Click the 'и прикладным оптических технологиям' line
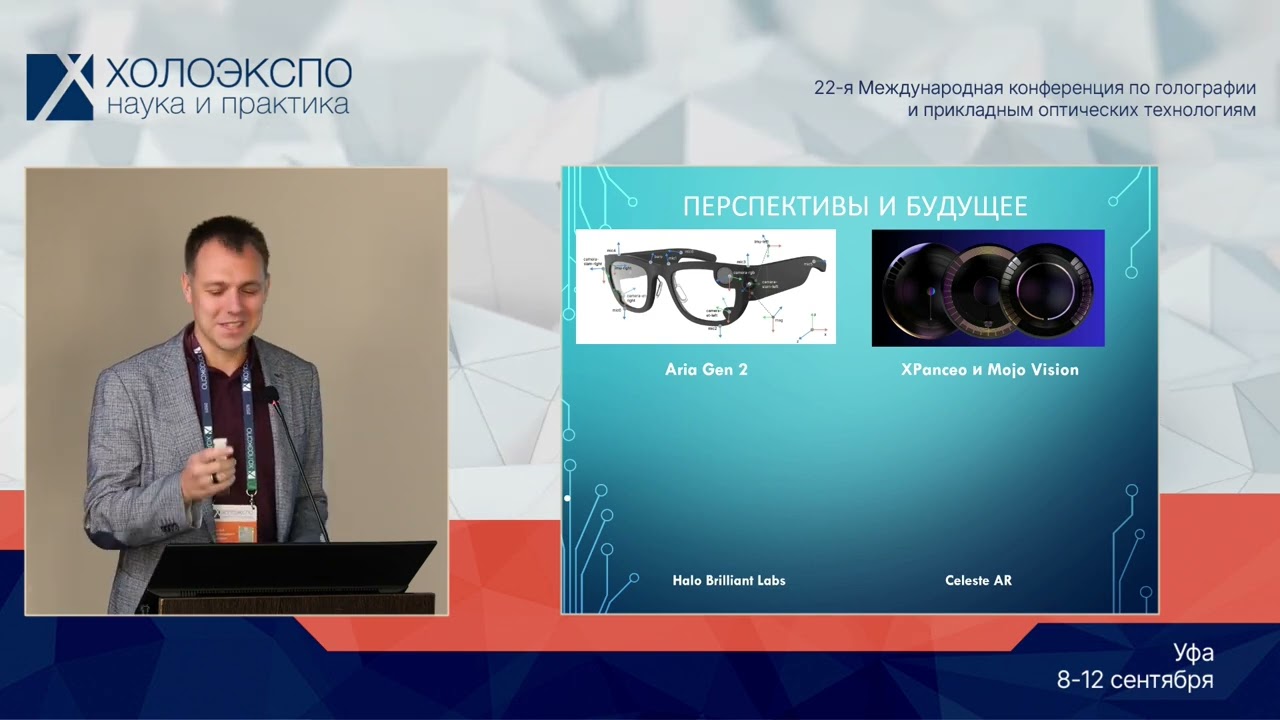Viewport: 1280px width, 720px height. [1081, 110]
